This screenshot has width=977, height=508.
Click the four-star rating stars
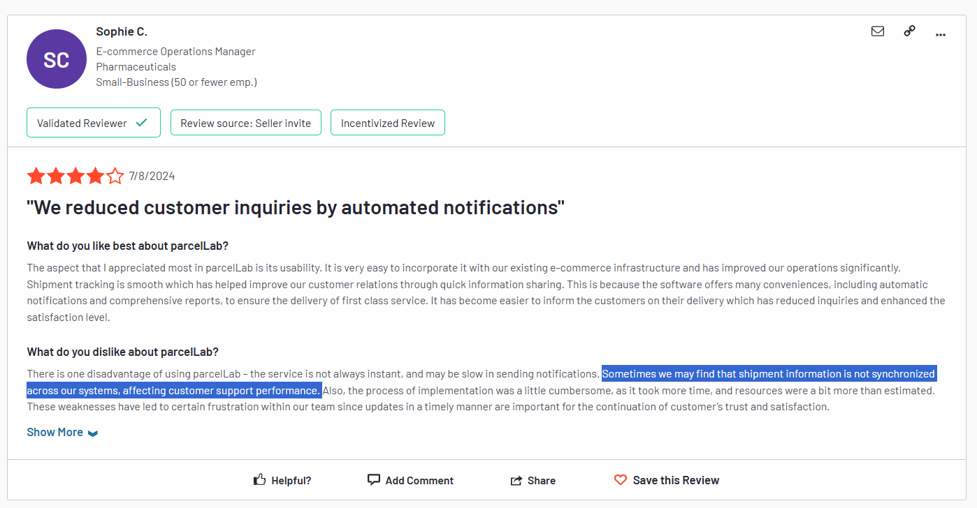click(75, 176)
